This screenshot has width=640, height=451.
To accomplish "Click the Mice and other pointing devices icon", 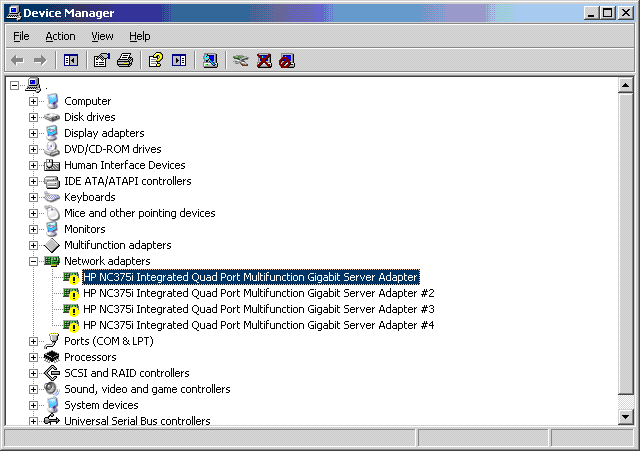I will coord(52,213).
